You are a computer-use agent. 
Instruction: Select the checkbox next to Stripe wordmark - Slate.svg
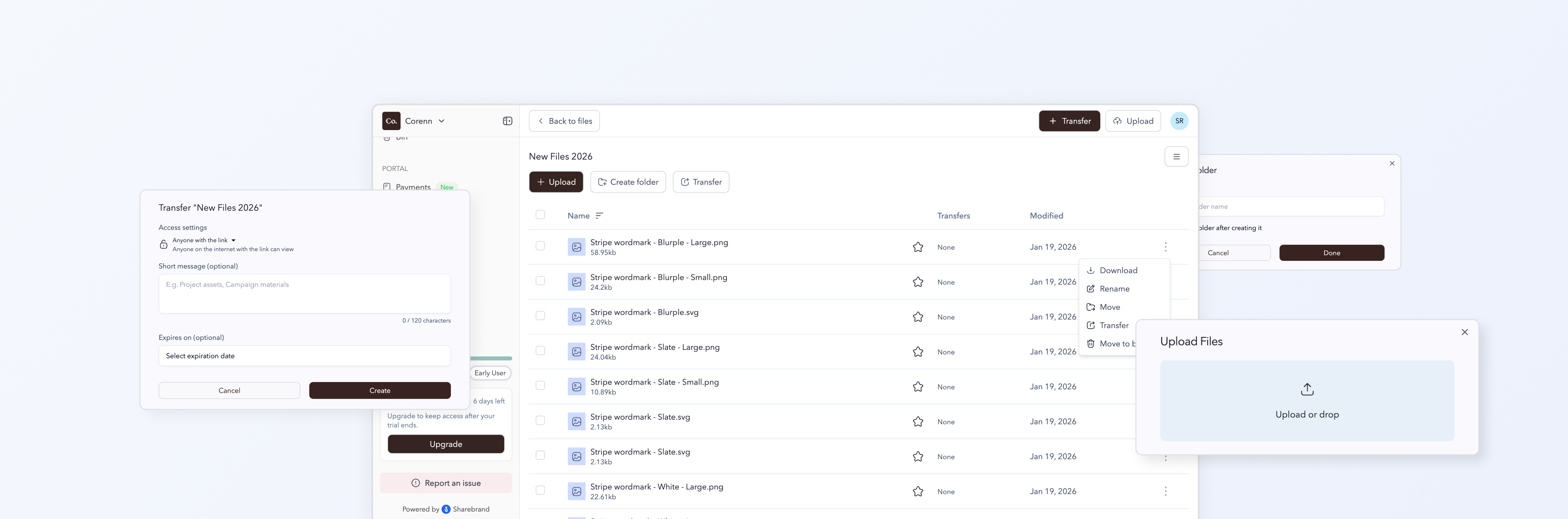541,420
